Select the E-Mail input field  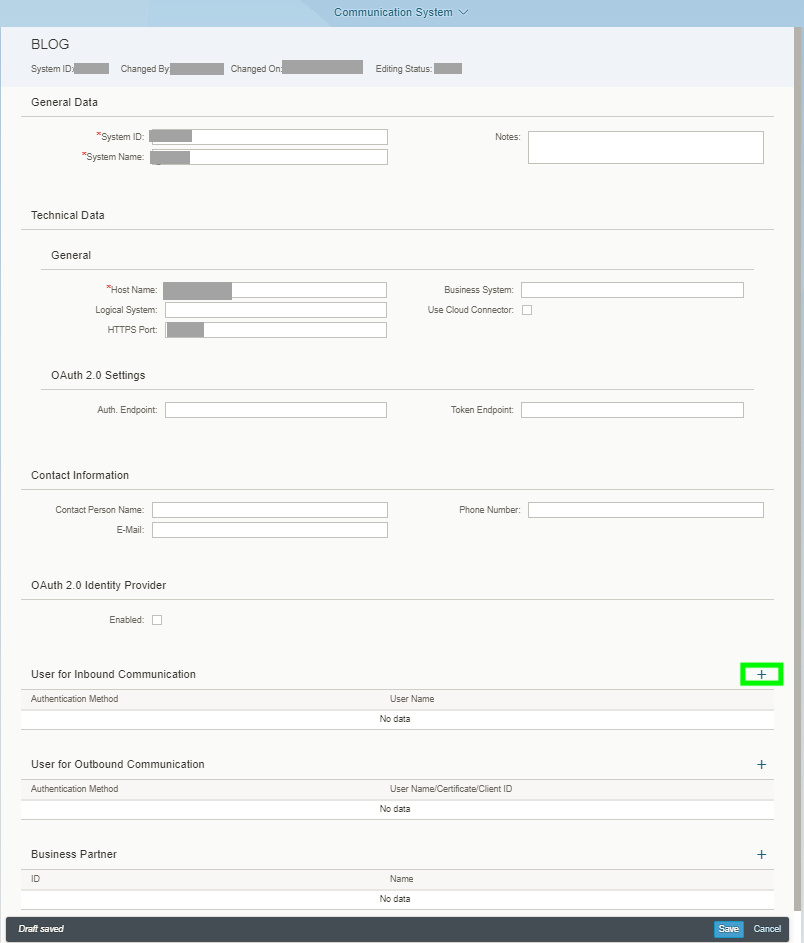[270, 530]
